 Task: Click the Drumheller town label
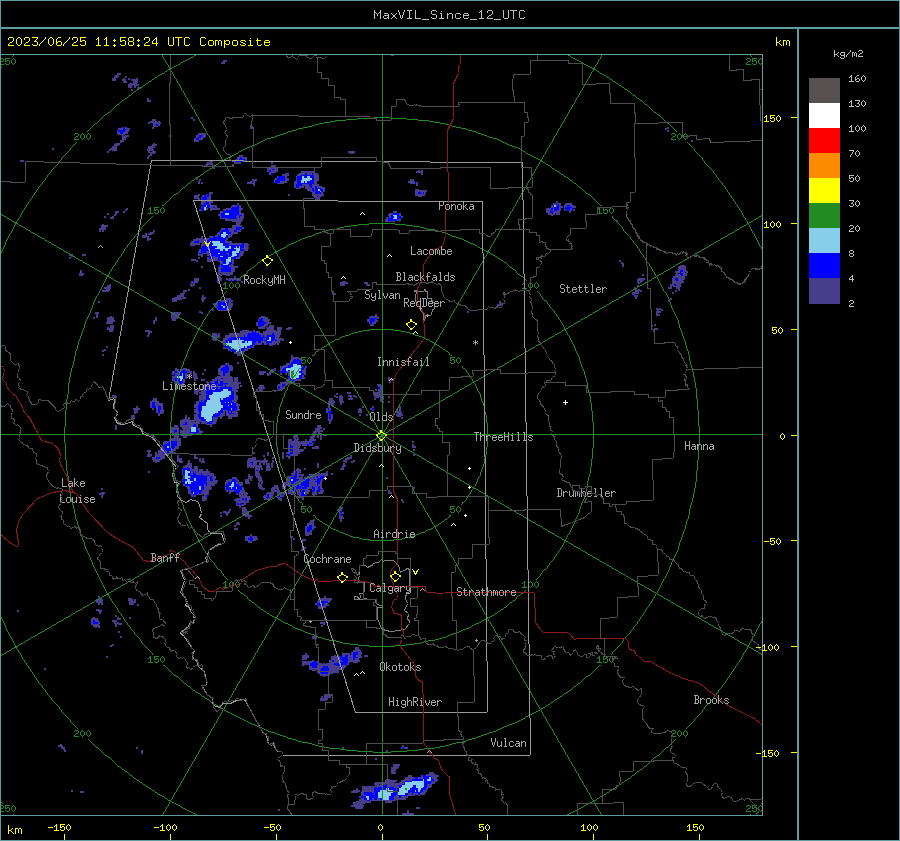pos(586,493)
